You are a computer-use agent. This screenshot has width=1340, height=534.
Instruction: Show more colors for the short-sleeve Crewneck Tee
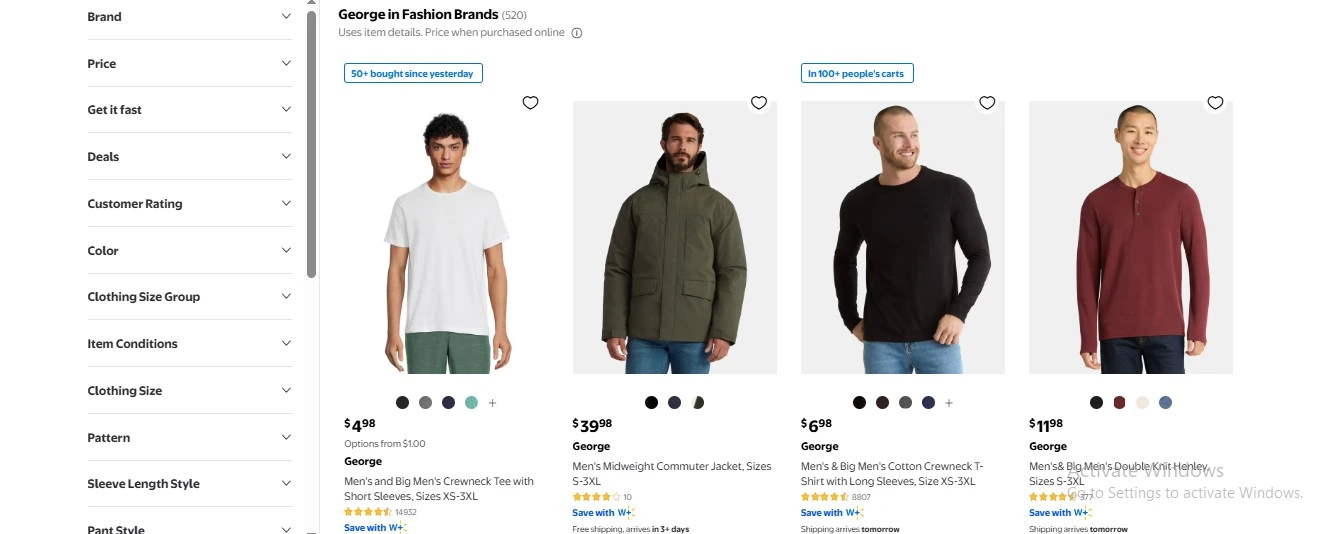(x=493, y=403)
